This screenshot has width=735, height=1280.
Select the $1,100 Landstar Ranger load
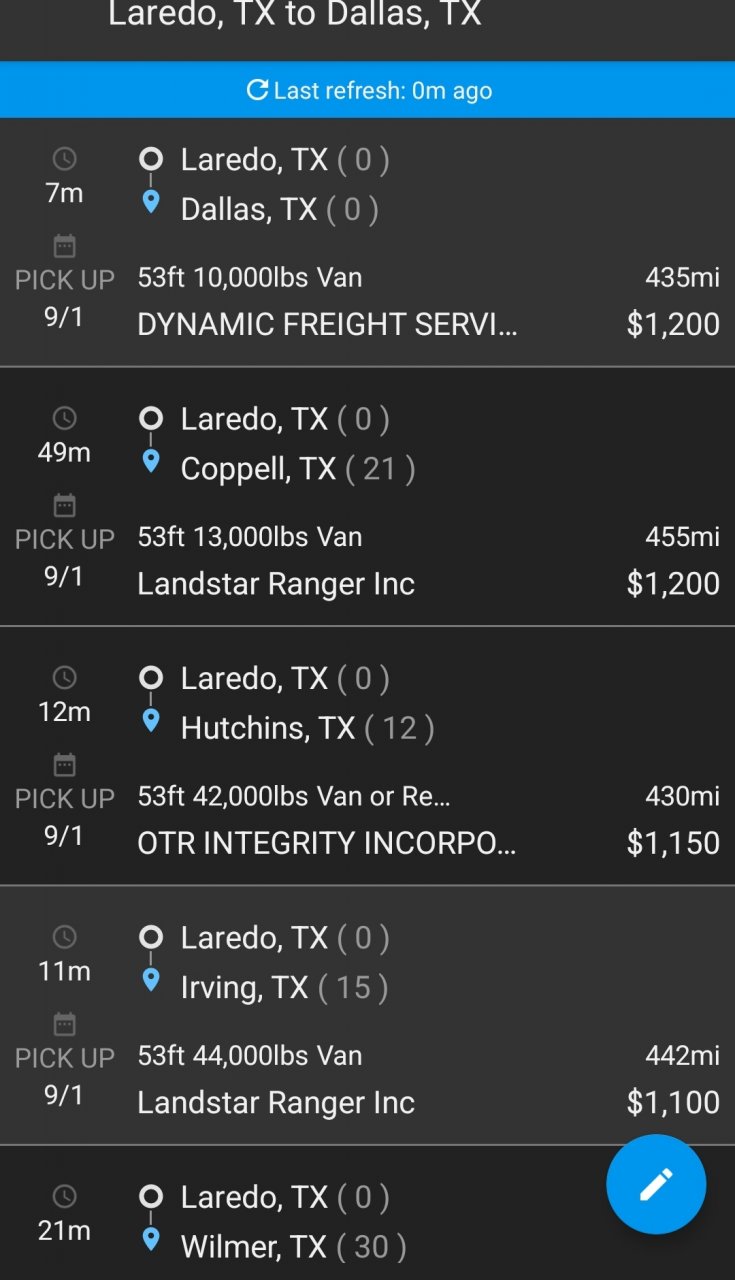[276, 1102]
